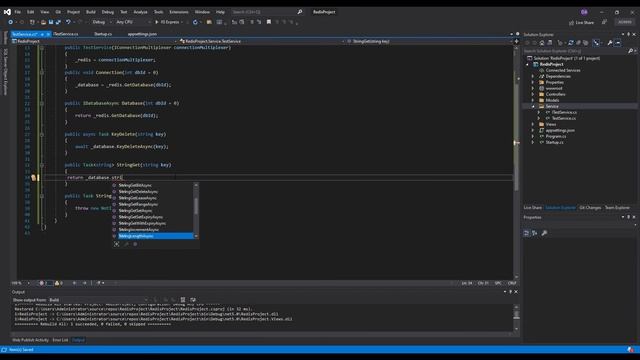640x360 pixels.
Task: Click the Save All toolbar icon
Action: [58, 22]
